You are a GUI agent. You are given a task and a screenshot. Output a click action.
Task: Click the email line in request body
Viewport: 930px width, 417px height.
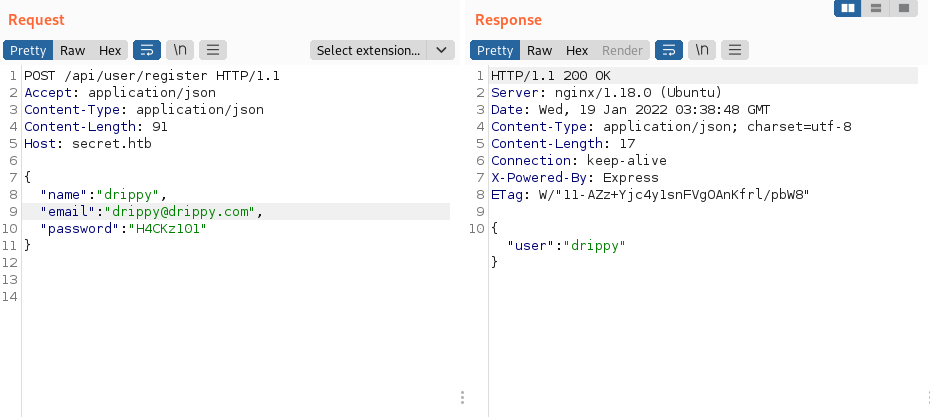tap(150, 212)
